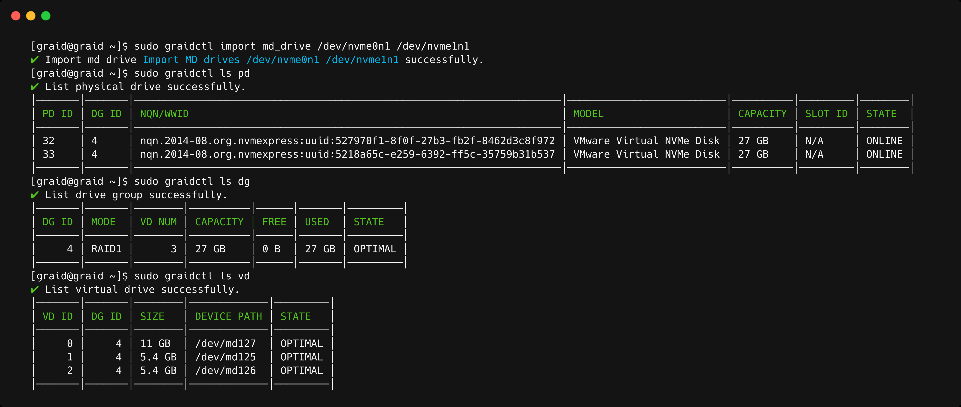Click the /dev/md125 device path
Image resolution: width=961 pixels, height=407 pixels.
(226, 357)
